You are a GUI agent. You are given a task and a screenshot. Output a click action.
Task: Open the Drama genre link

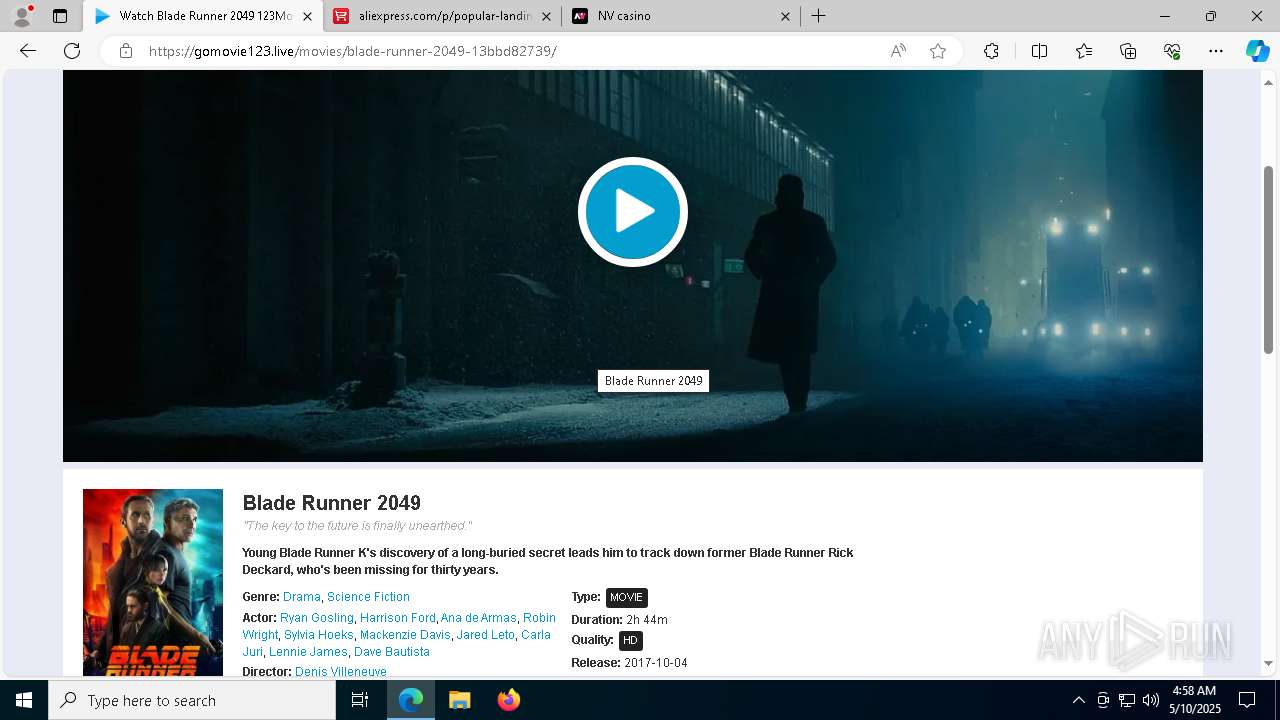click(x=302, y=597)
